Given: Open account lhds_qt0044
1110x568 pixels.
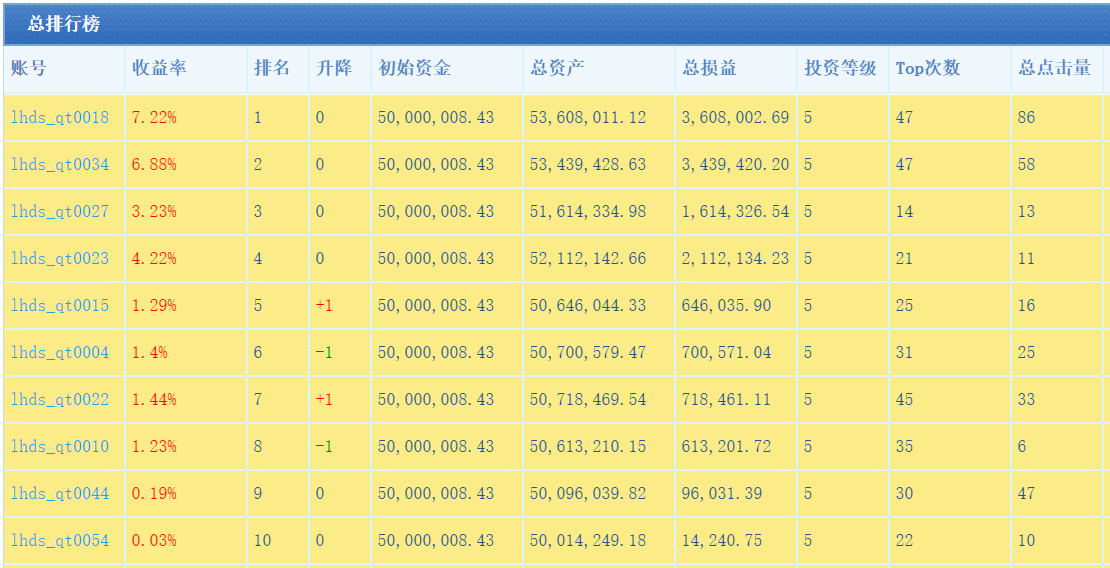Looking at the screenshot, I should tap(60, 494).
